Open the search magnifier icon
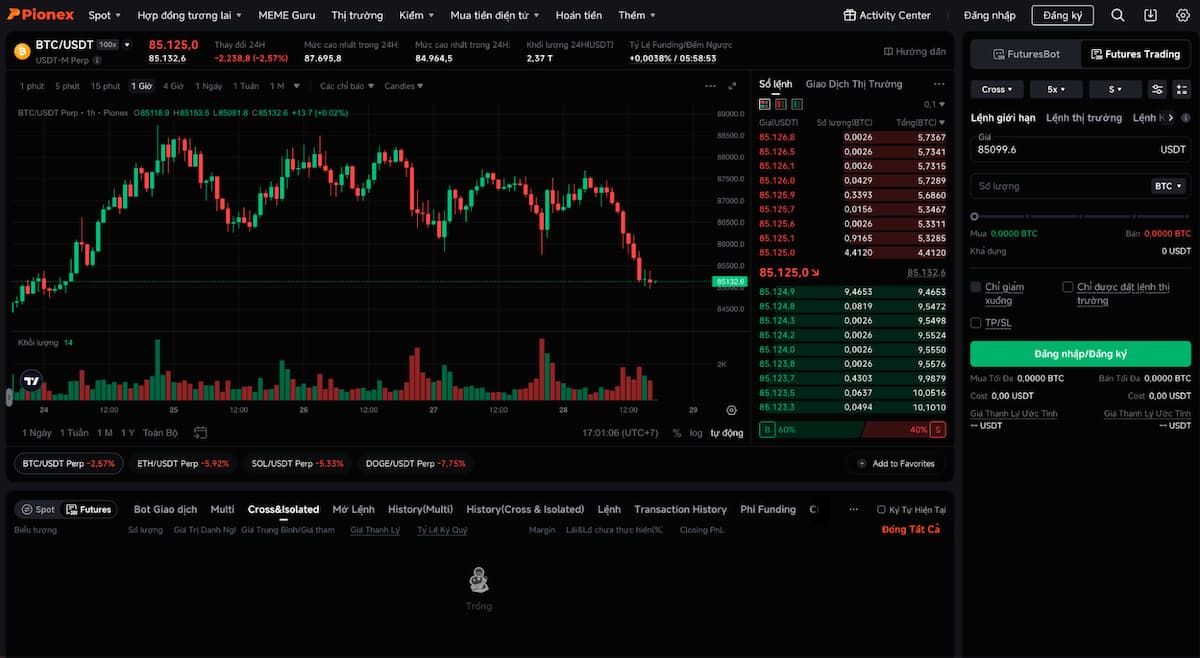The width and height of the screenshot is (1200, 658). point(1118,15)
